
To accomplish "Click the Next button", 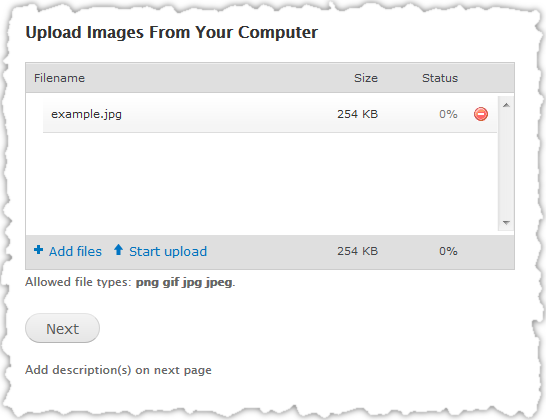I will pyautogui.click(x=62, y=328).
